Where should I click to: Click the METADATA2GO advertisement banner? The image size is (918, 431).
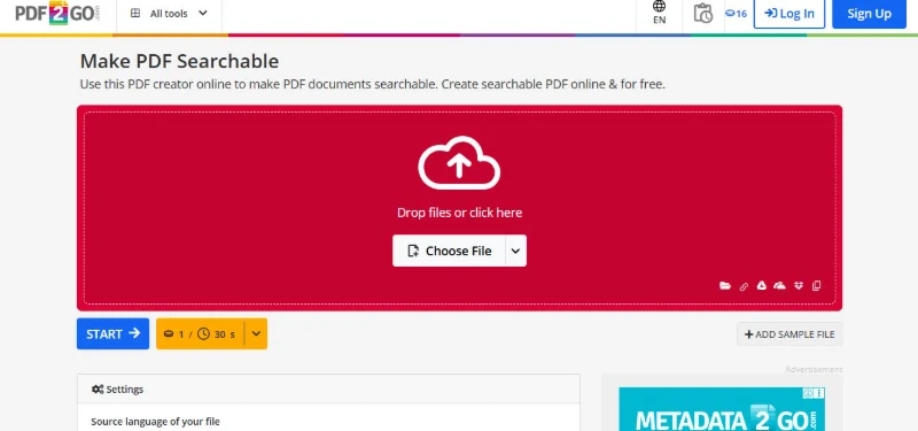click(722, 409)
